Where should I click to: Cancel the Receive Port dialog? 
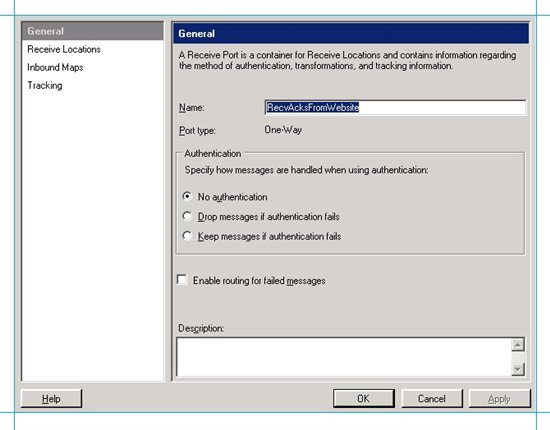tap(431, 398)
